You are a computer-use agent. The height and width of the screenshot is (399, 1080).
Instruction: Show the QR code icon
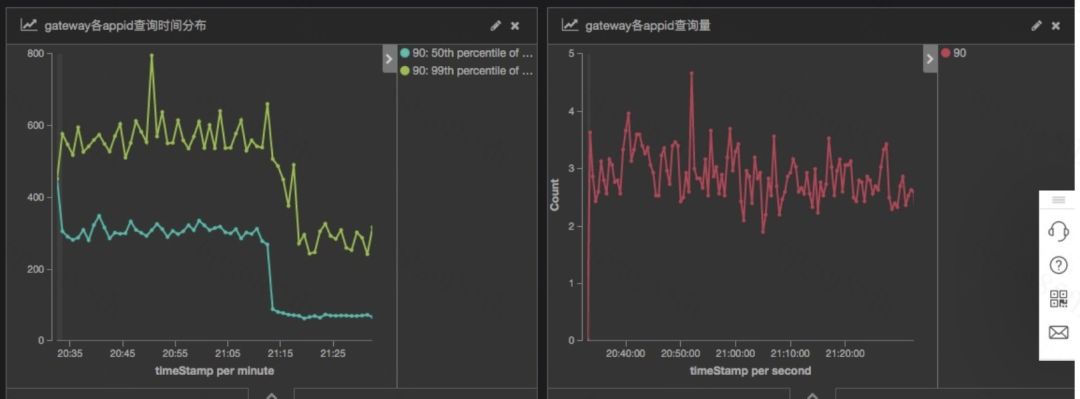pyautogui.click(x=1058, y=298)
